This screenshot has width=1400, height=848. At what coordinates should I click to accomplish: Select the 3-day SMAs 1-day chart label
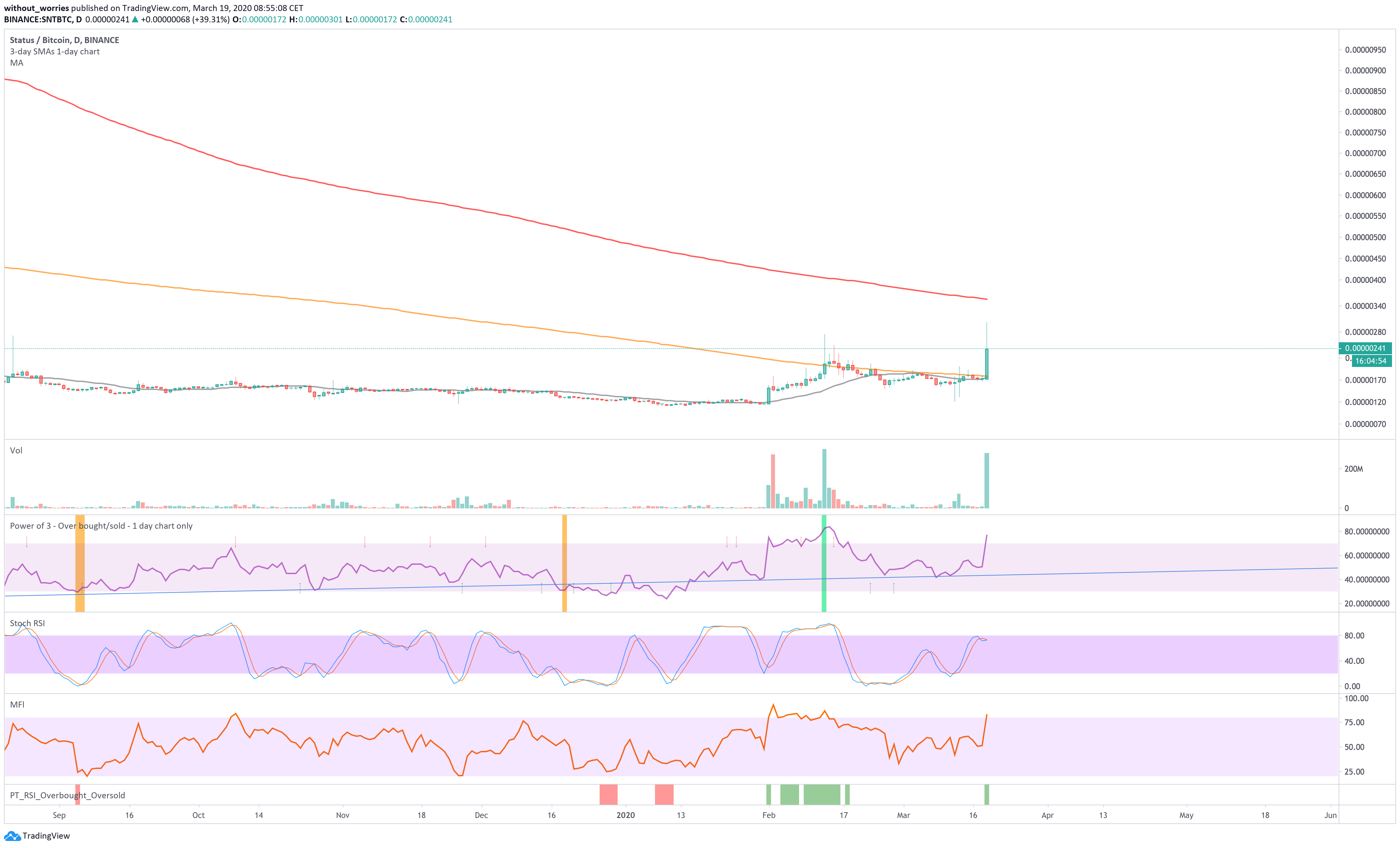[55, 51]
